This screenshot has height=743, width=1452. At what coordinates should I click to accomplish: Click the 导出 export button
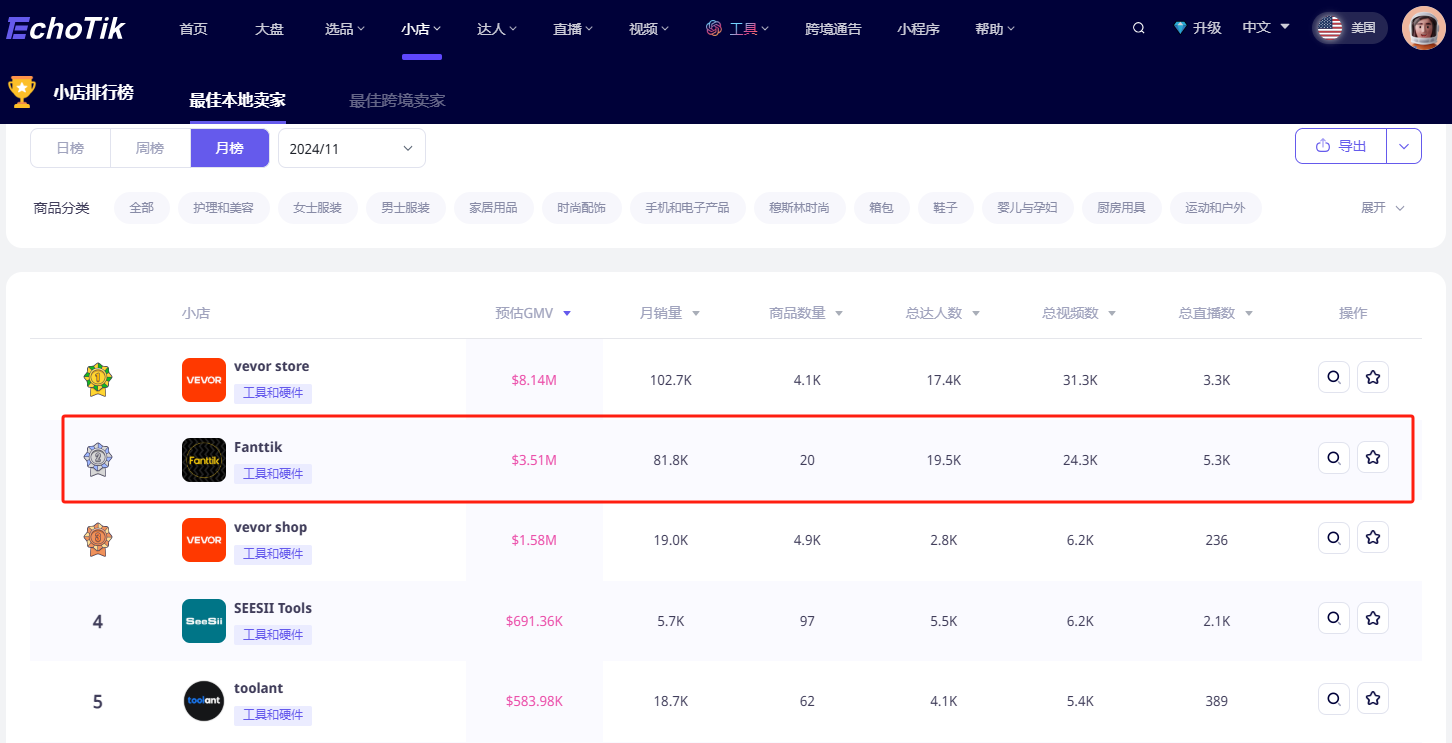[x=1341, y=146]
